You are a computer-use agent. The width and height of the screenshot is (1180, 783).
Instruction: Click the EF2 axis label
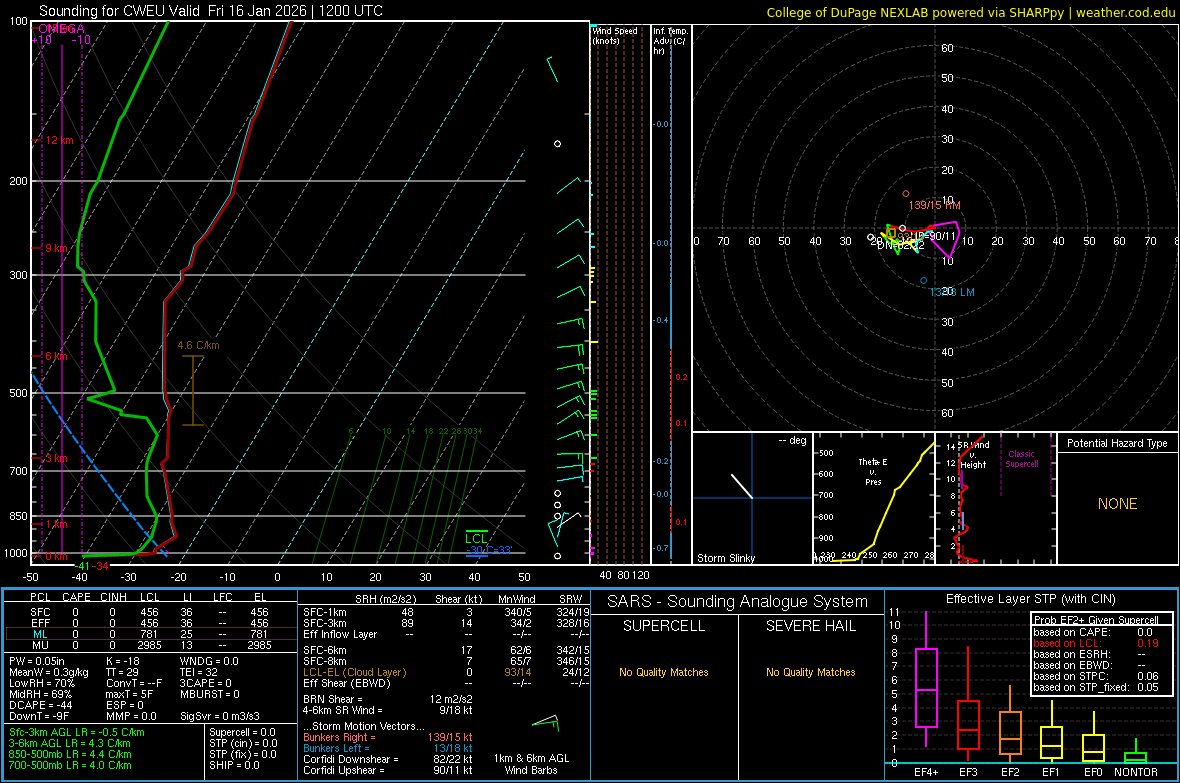click(1010, 772)
